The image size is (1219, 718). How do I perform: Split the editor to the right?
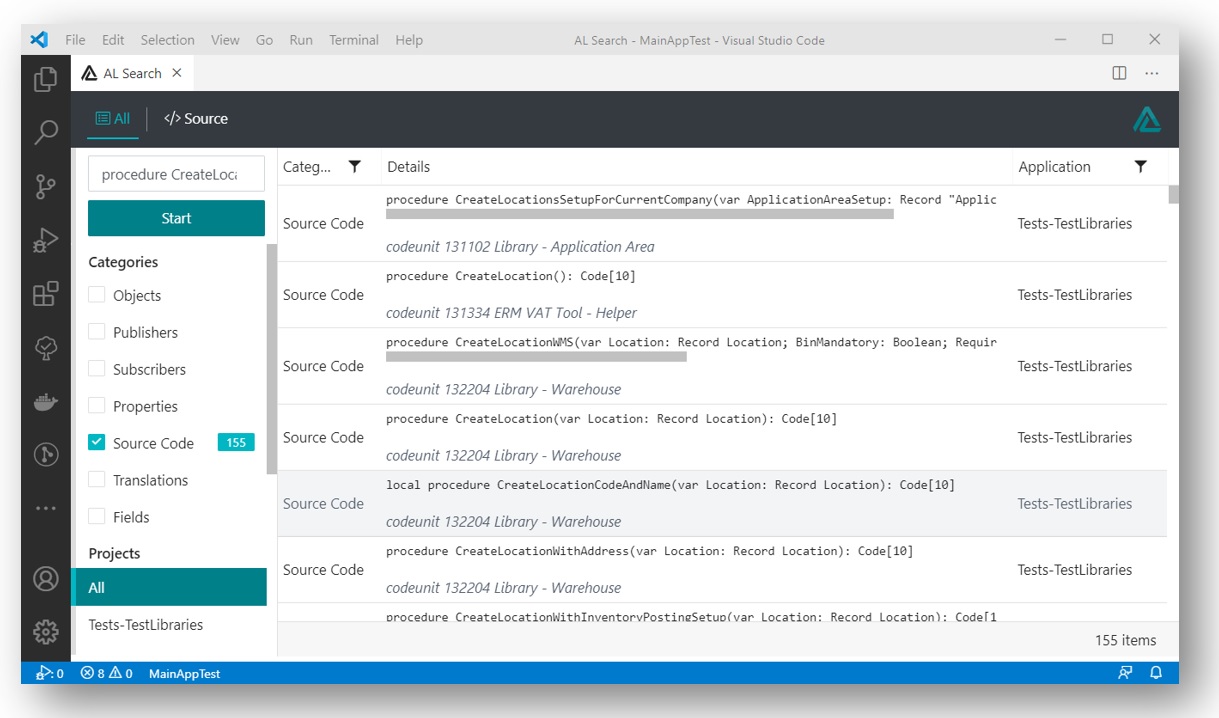[x=1119, y=73]
